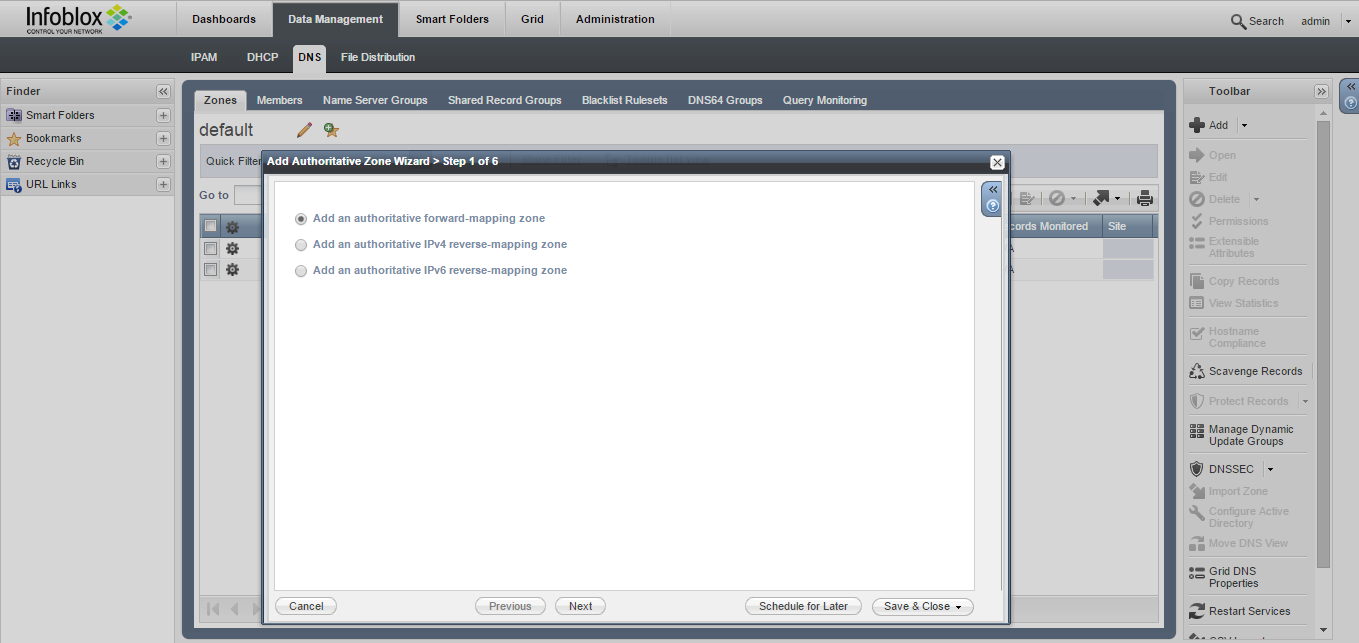Open Grid DNS Properties
1359x643 pixels.
point(1233,577)
